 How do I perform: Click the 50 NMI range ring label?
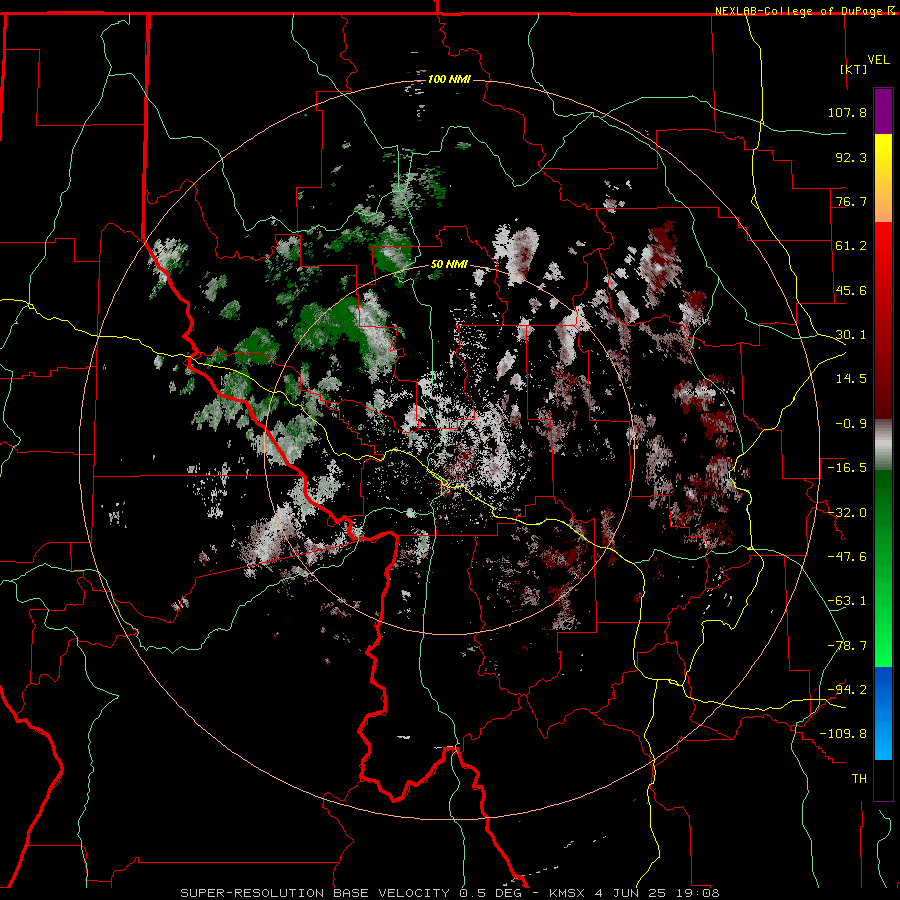click(x=449, y=265)
